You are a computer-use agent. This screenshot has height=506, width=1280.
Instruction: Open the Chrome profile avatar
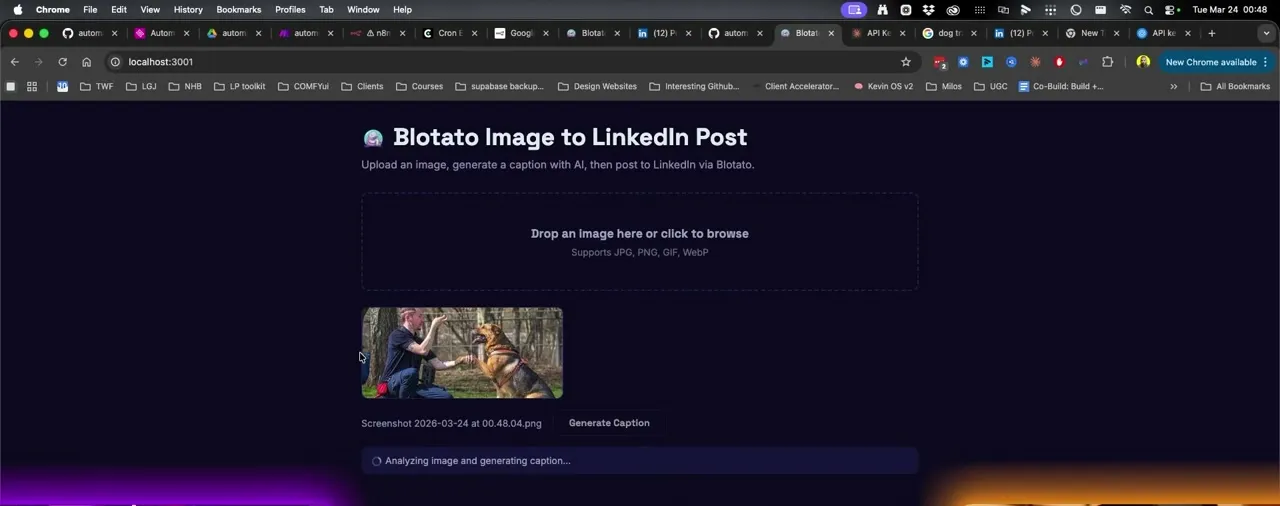point(1143,62)
